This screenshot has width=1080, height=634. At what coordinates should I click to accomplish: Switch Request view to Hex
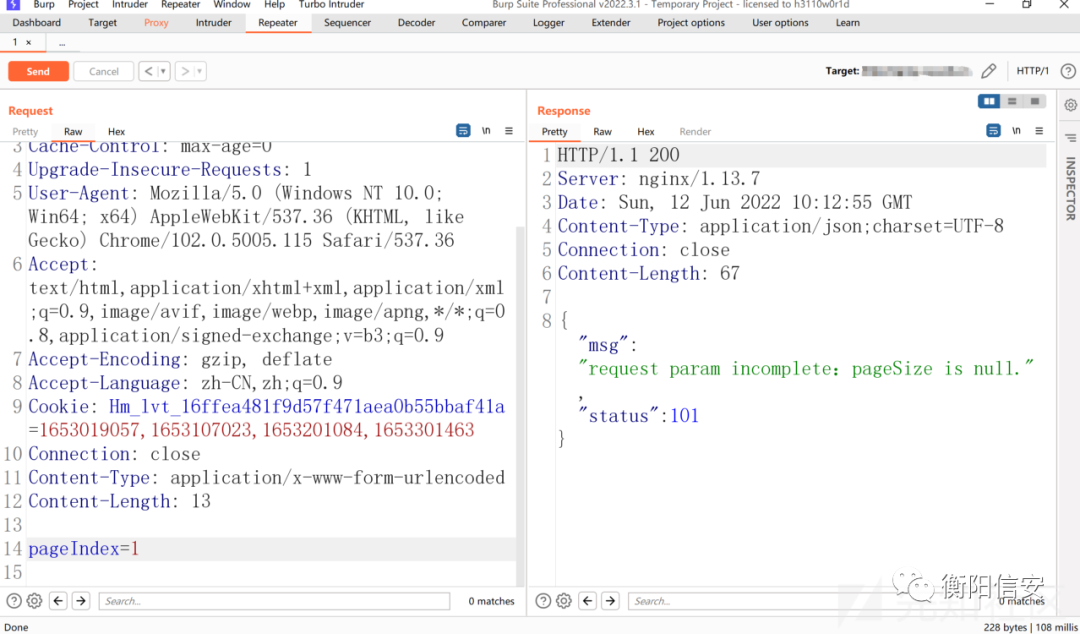tap(116, 132)
